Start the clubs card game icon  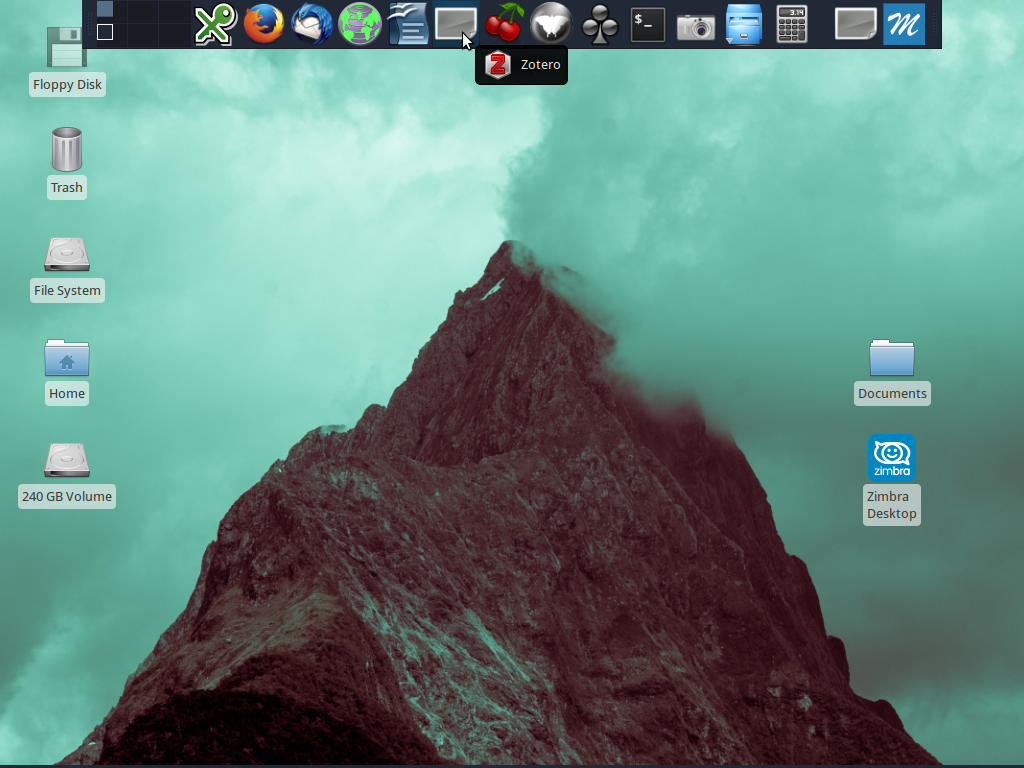click(x=600, y=25)
